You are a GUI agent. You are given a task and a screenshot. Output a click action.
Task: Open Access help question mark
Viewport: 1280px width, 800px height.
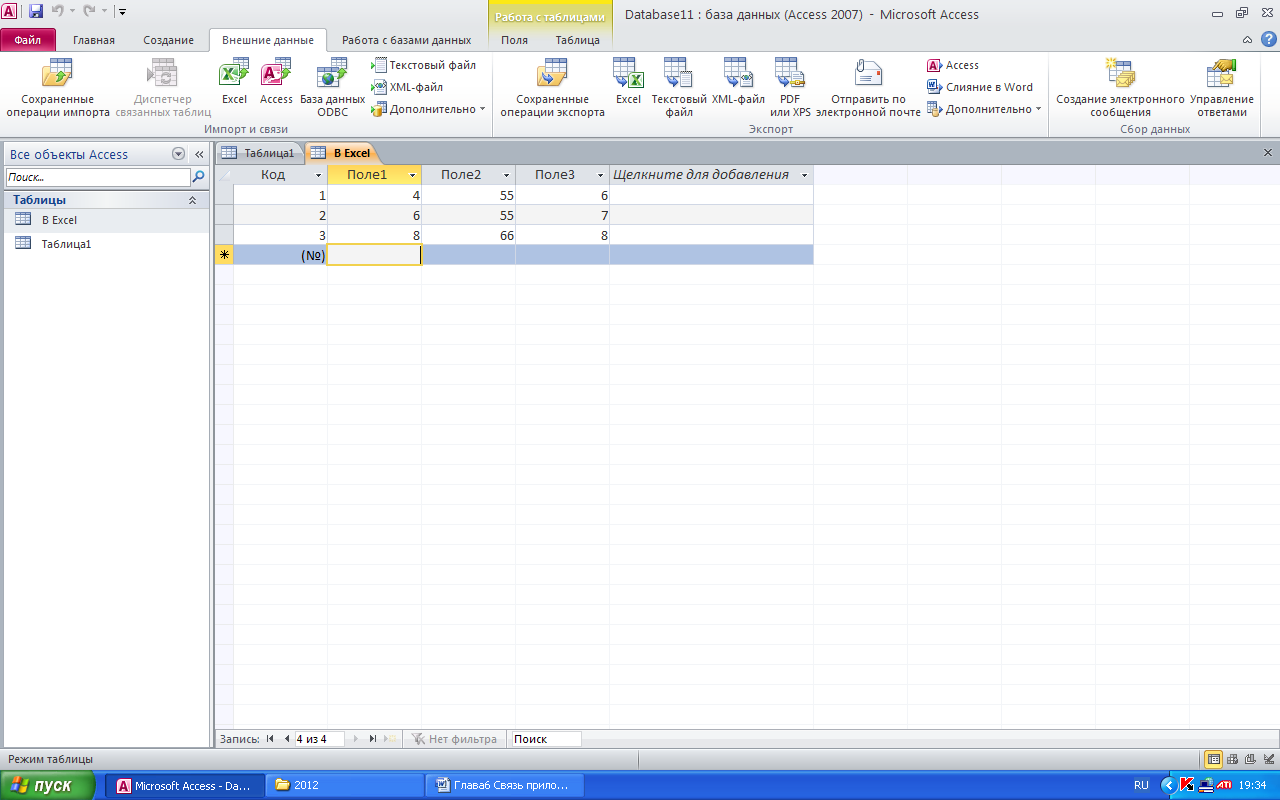(1268, 39)
